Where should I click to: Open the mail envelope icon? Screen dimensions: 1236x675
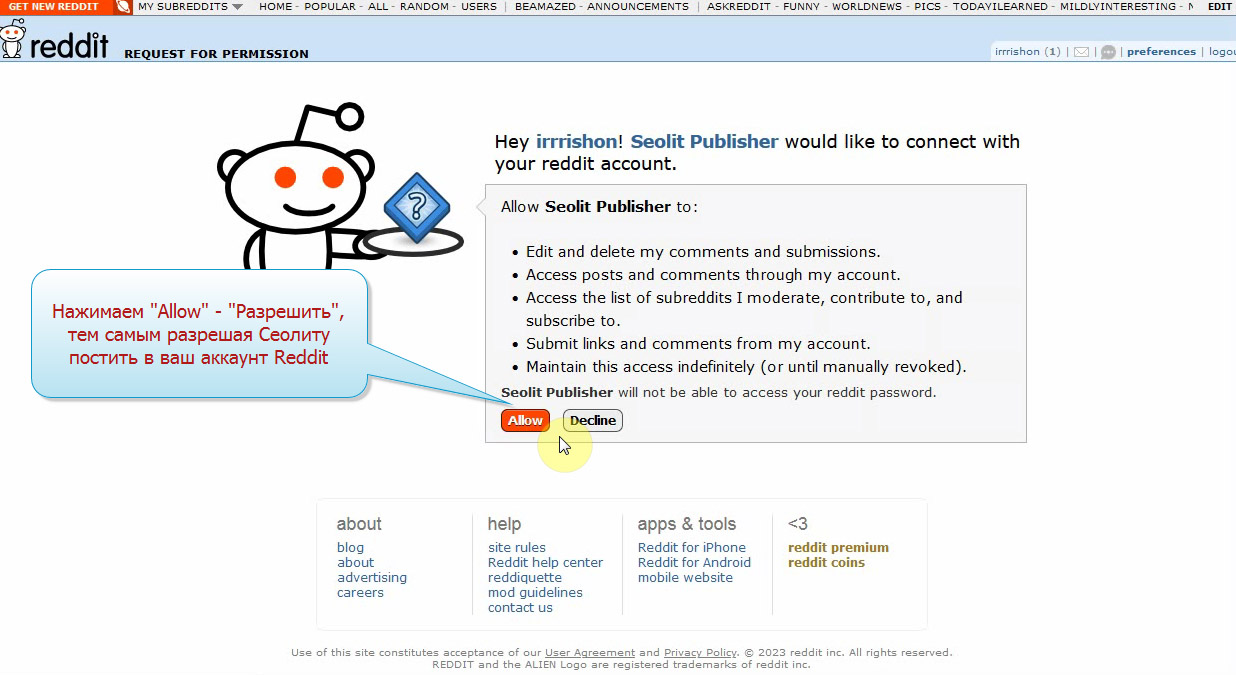[x=1081, y=52]
